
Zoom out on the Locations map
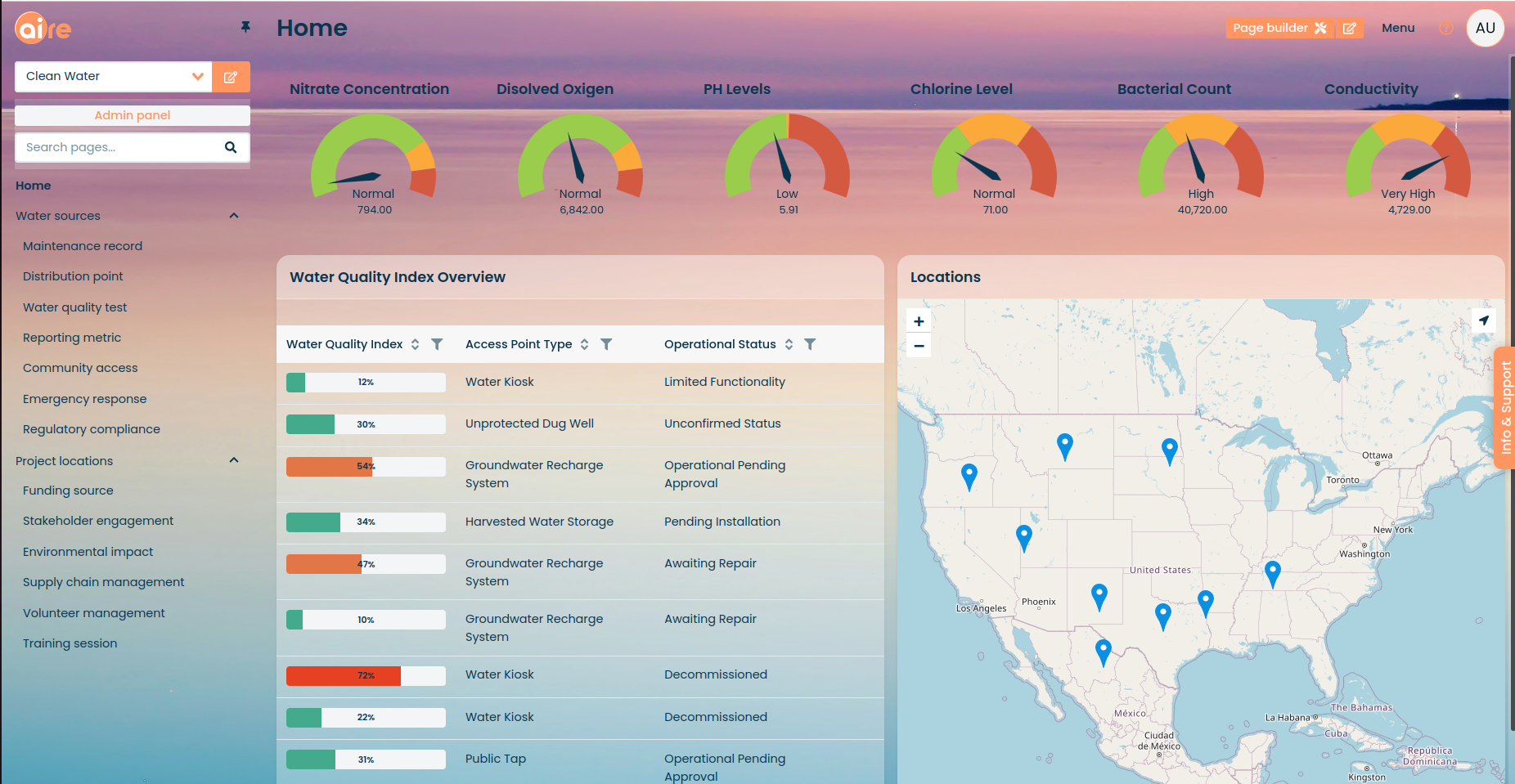pyautogui.click(x=919, y=346)
